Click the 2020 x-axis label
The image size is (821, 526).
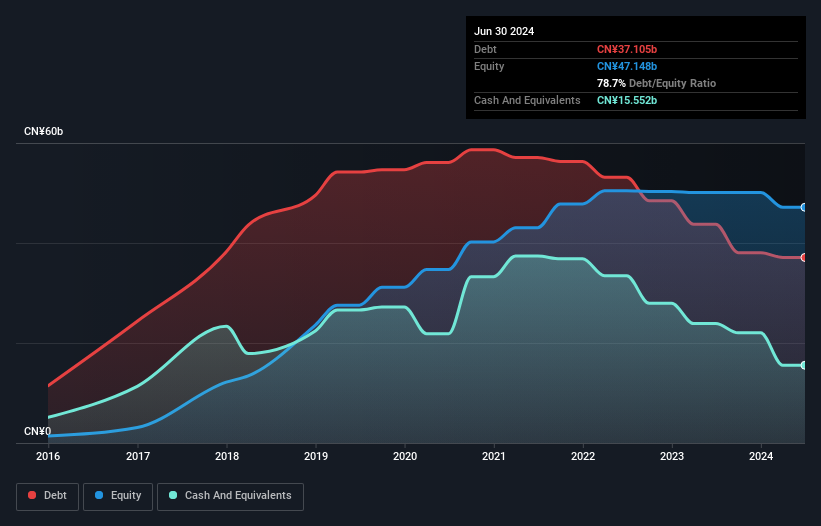(x=405, y=456)
